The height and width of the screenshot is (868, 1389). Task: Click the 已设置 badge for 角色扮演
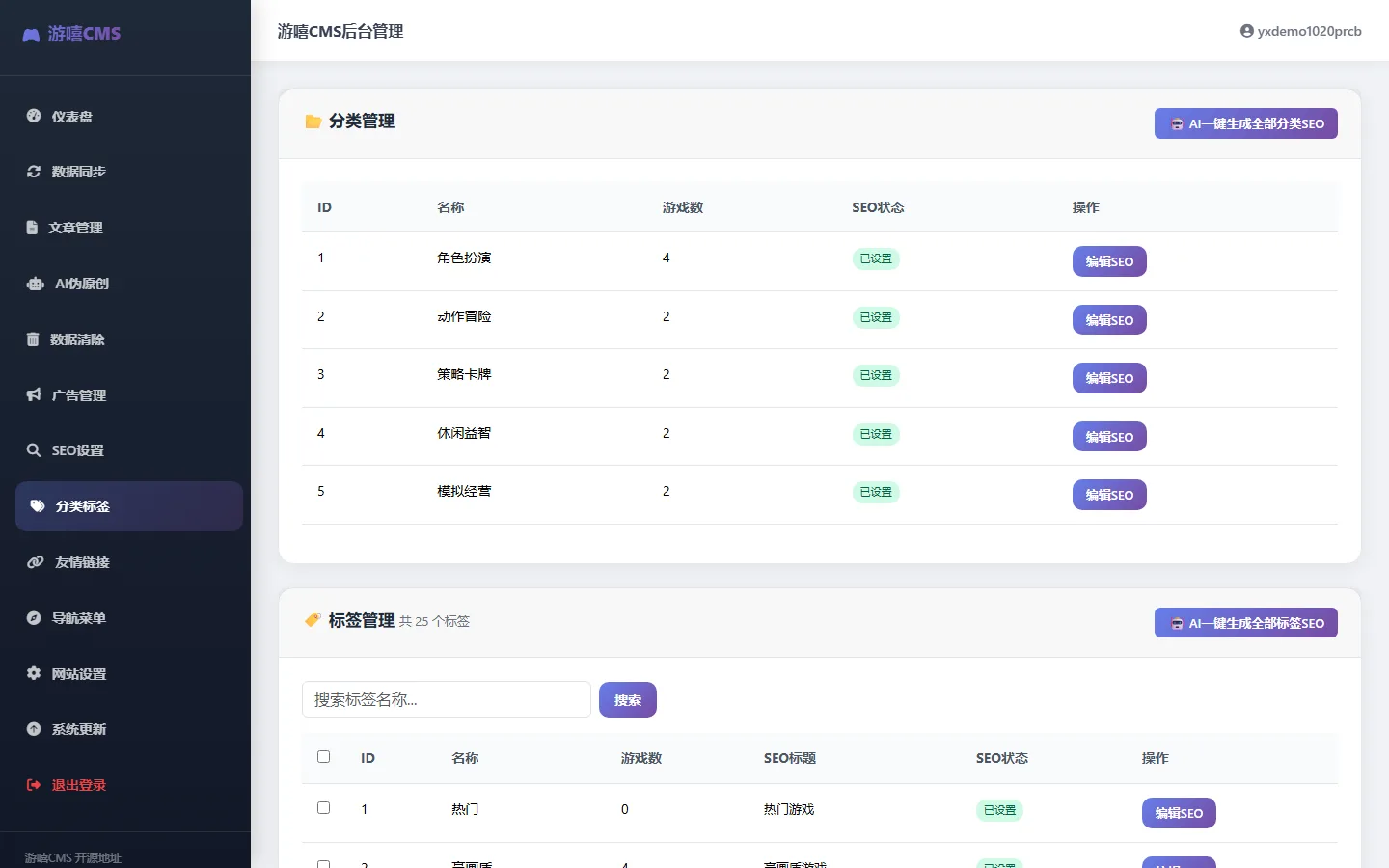click(876, 258)
